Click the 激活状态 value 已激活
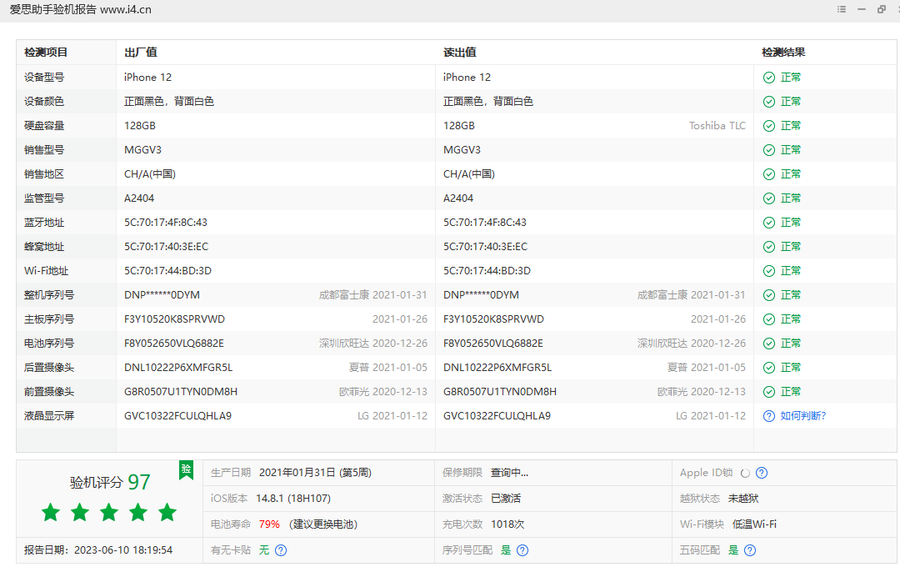This screenshot has width=900, height=567. point(506,499)
